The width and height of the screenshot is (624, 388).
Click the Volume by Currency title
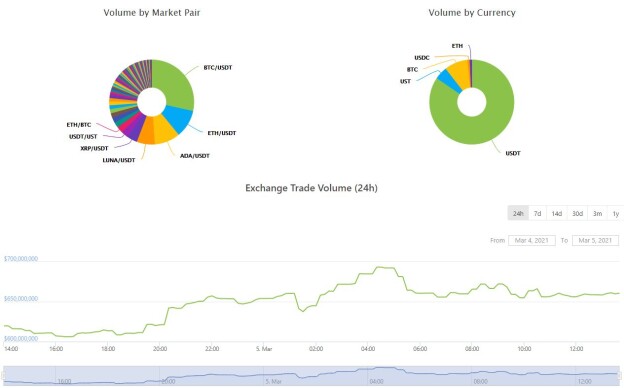pos(472,13)
